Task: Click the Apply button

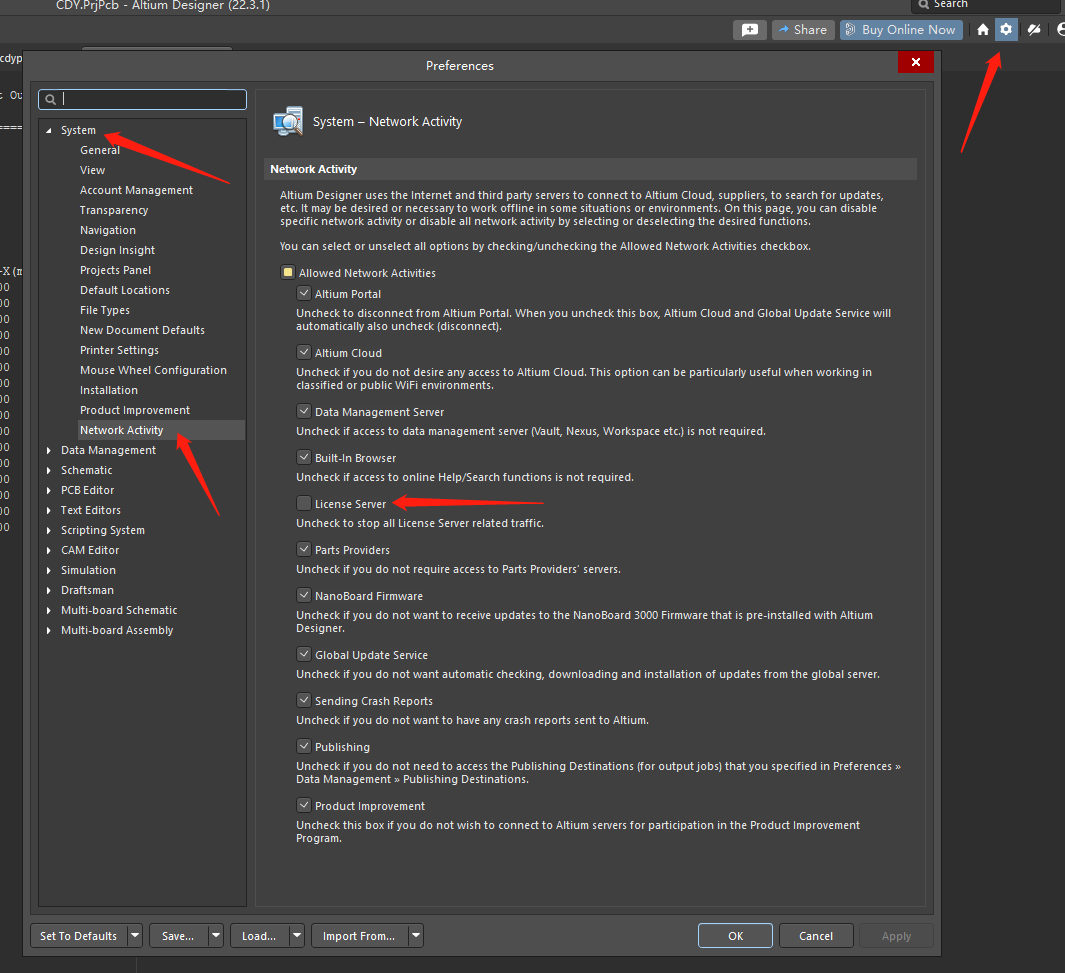Action: coord(896,936)
